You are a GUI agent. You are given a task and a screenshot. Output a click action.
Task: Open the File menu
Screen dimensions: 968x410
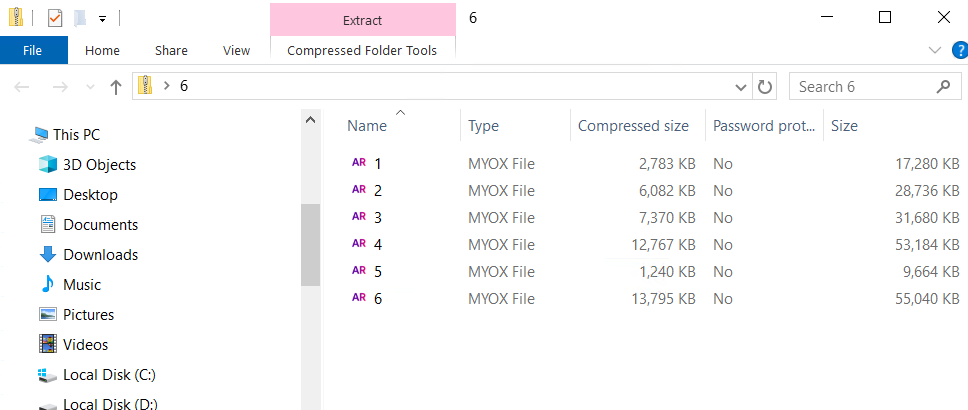coord(33,50)
